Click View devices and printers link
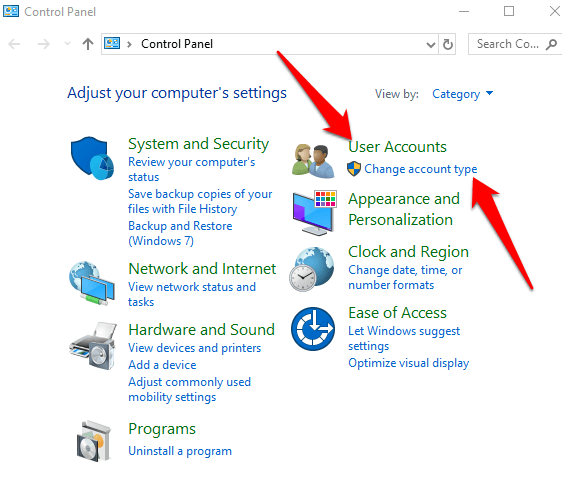This screenshot has height=477, width=562. click(195, 348)
